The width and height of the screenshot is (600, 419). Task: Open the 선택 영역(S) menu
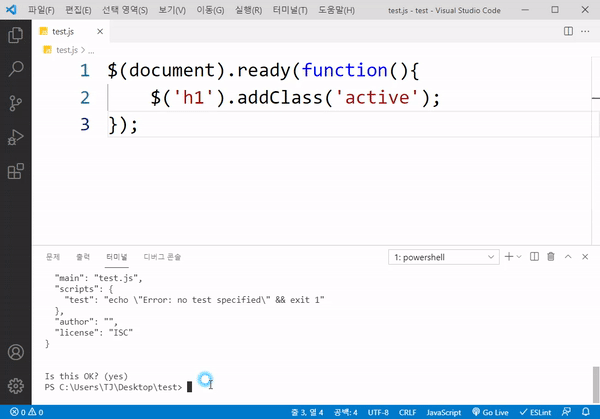point(125,10)
